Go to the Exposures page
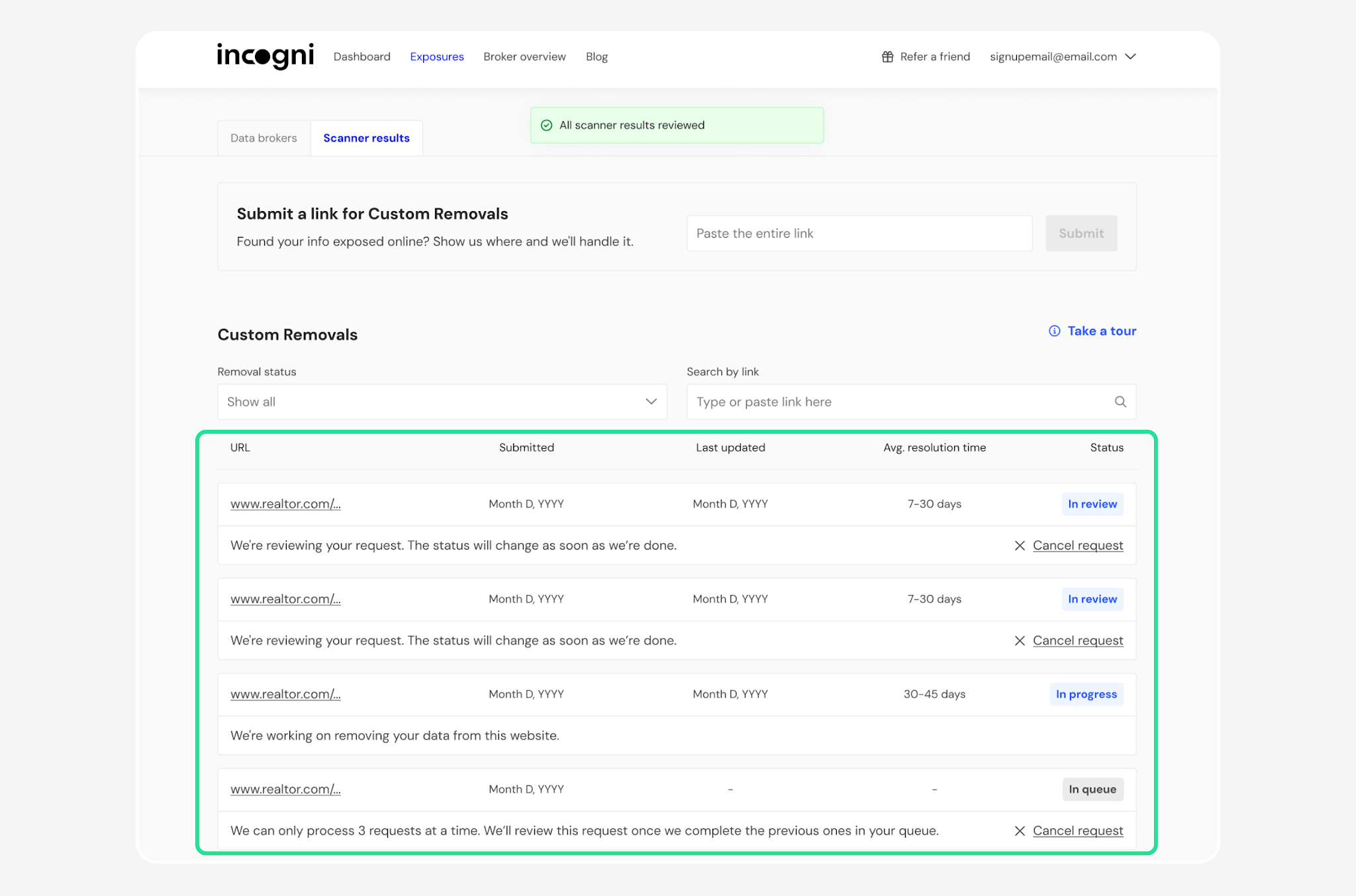1356x896 pixels. [437, 57]
